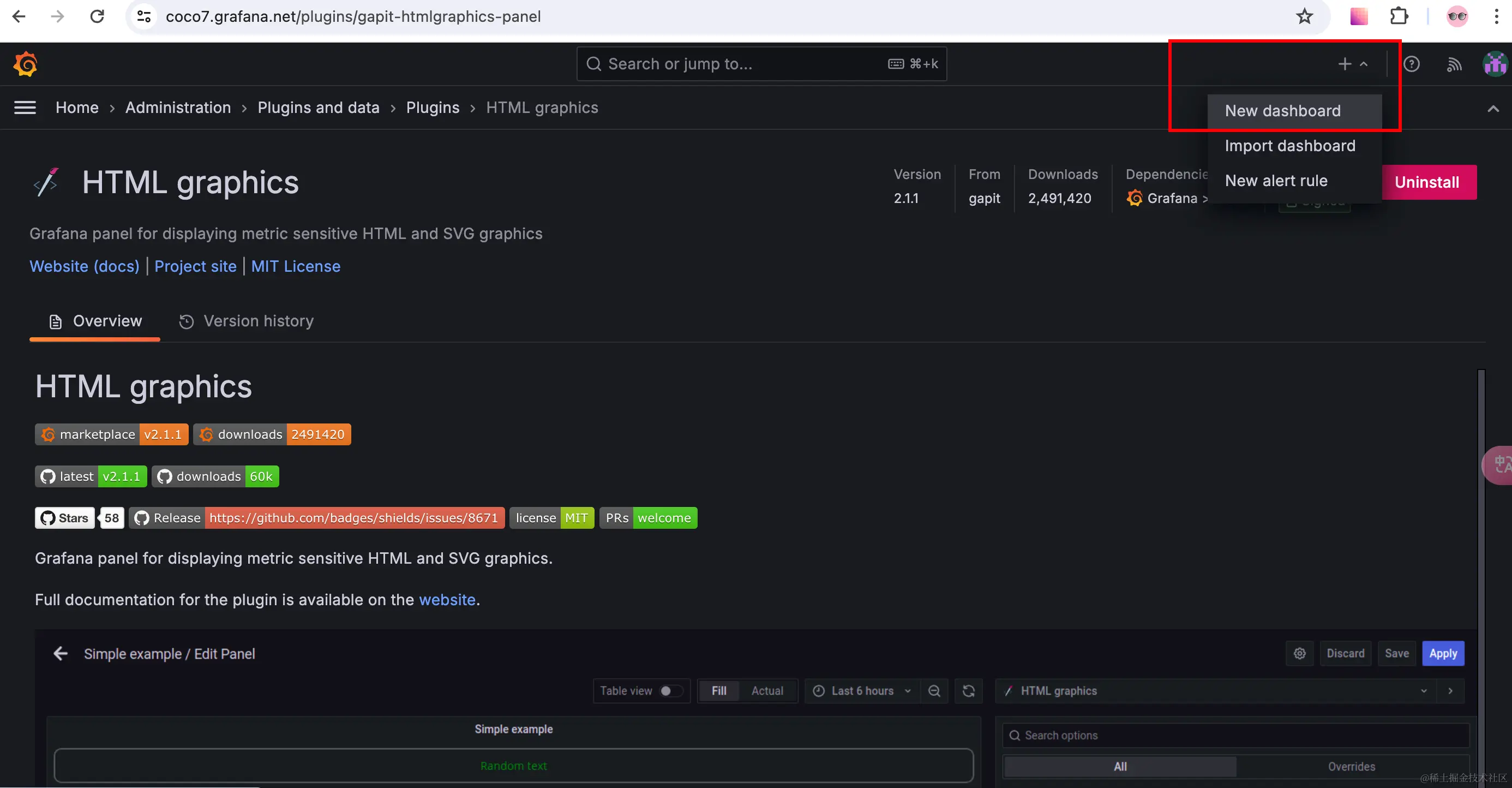Image resolution: width=1512 pixels, height=788 pixels.
Task: Click the Release badge with GitHub issue URL
Action: coord(317,518)
